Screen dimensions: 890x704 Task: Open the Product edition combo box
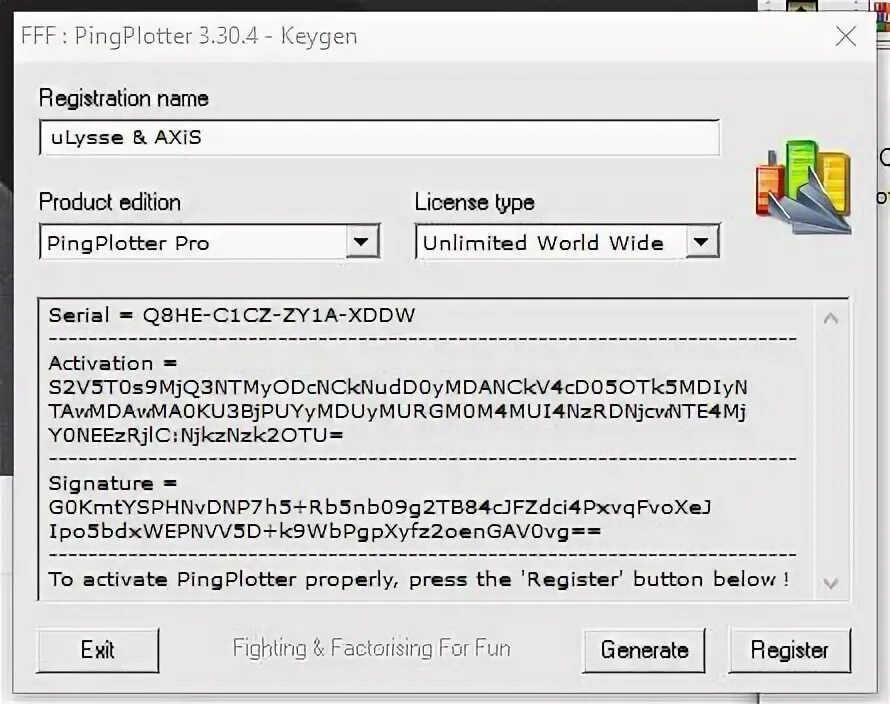tap(209, 242)
